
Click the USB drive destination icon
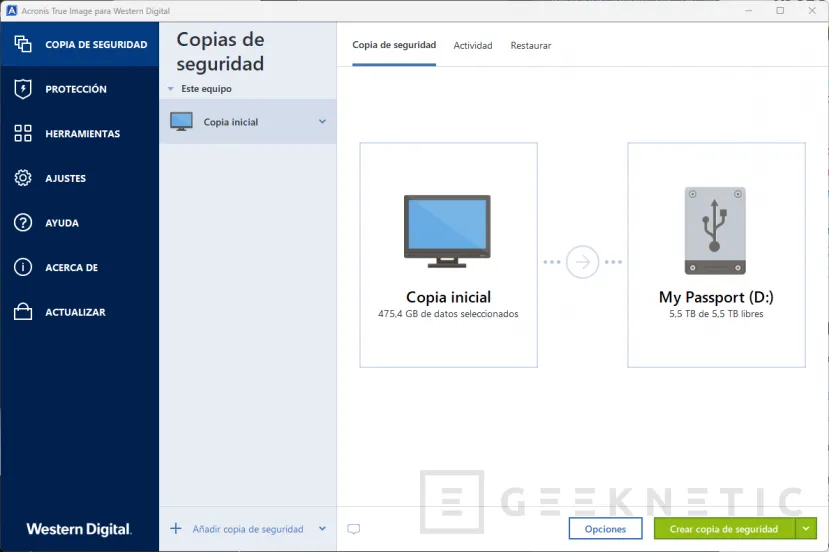point(715,231)
